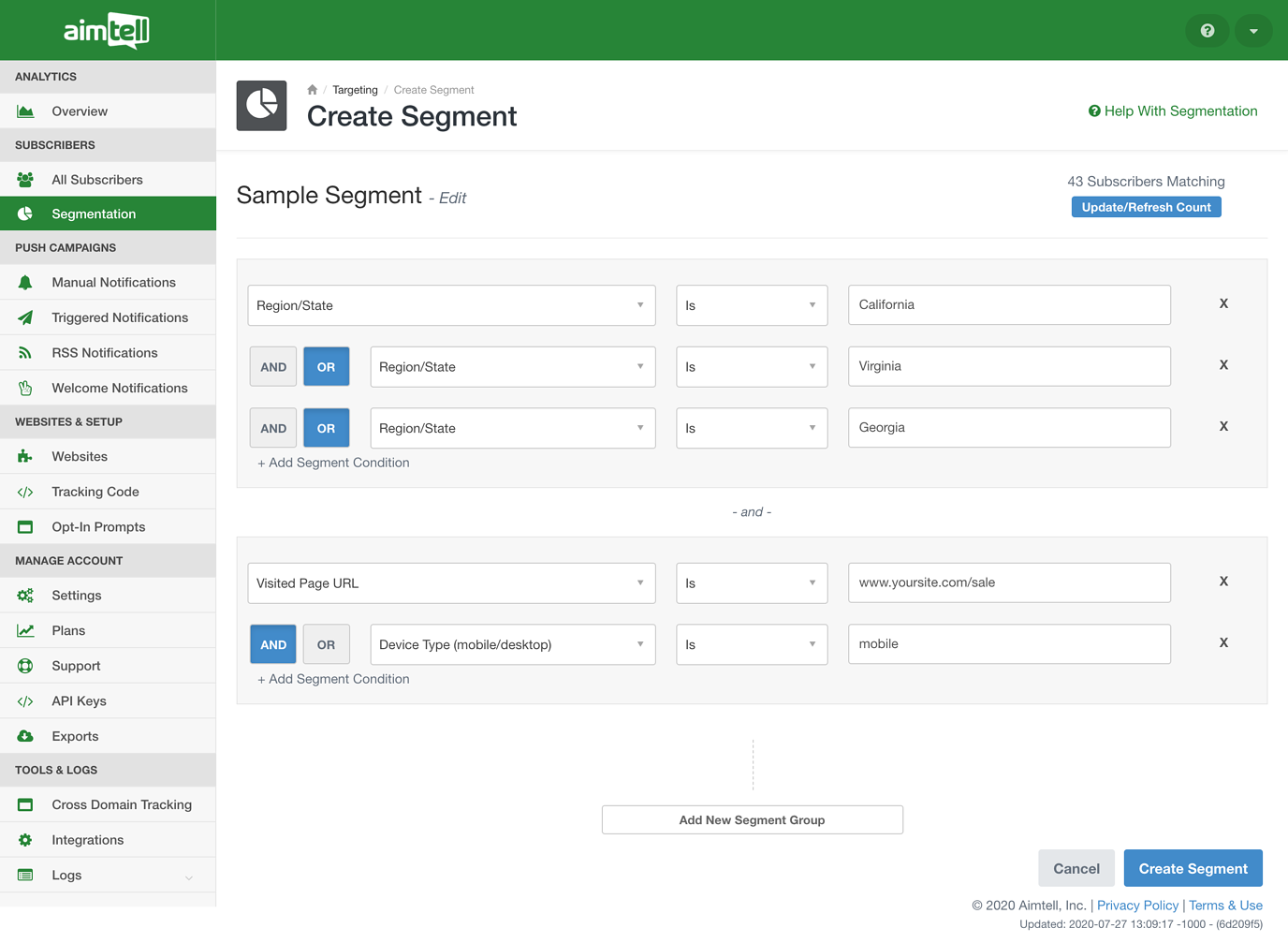1288x943 pixels.
Task: Open the Is operator dropdown for California
Action: (x=752, y=305)
